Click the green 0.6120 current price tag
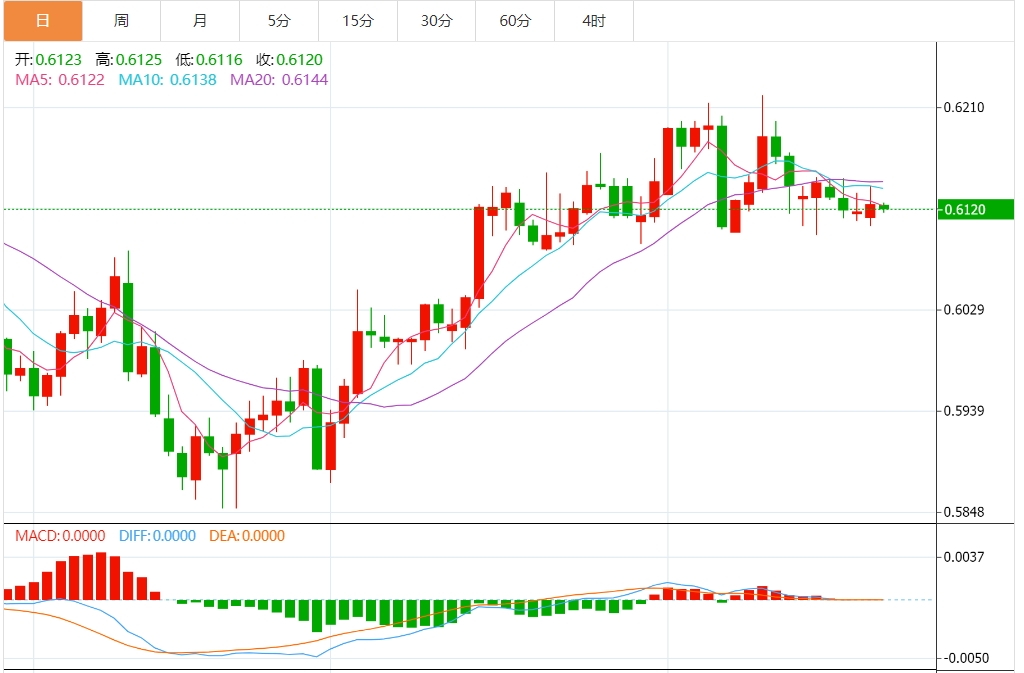This screenshot has height=673, width=1024. coord(976,209)
